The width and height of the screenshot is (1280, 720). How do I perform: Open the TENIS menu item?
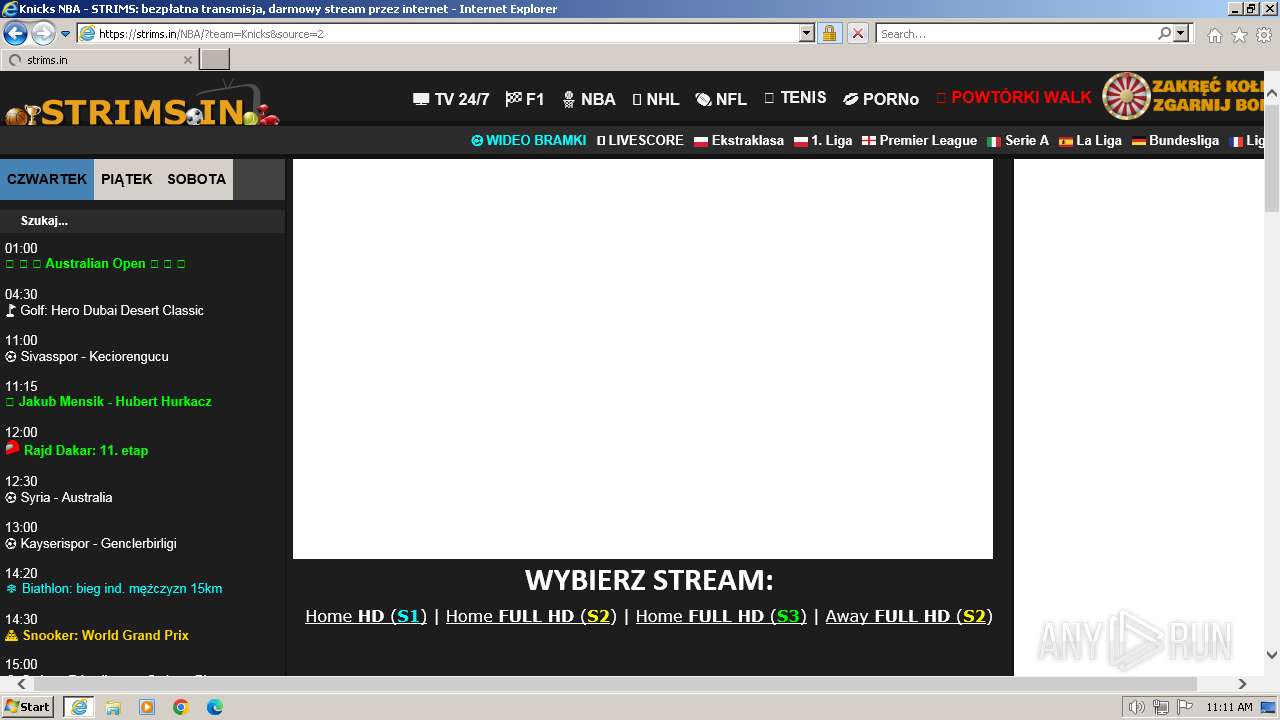pyautogui.click(x=795, y=98)
